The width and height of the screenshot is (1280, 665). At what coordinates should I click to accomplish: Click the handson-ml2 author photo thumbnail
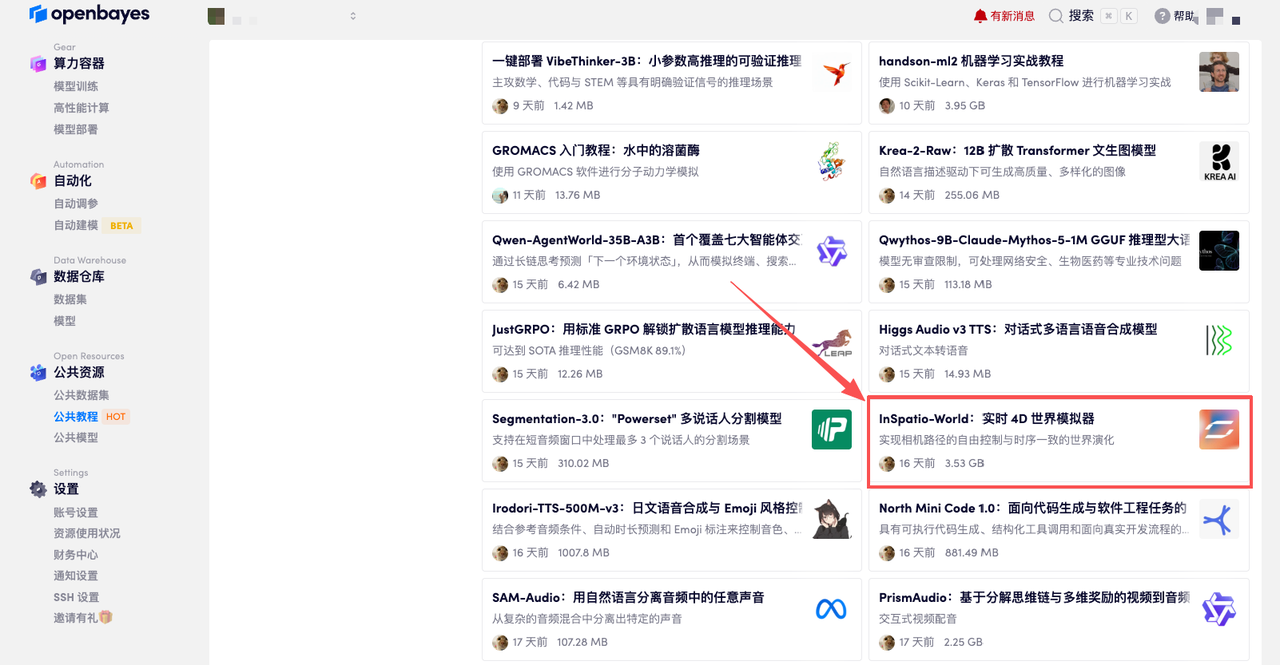tap(1219, 72)
